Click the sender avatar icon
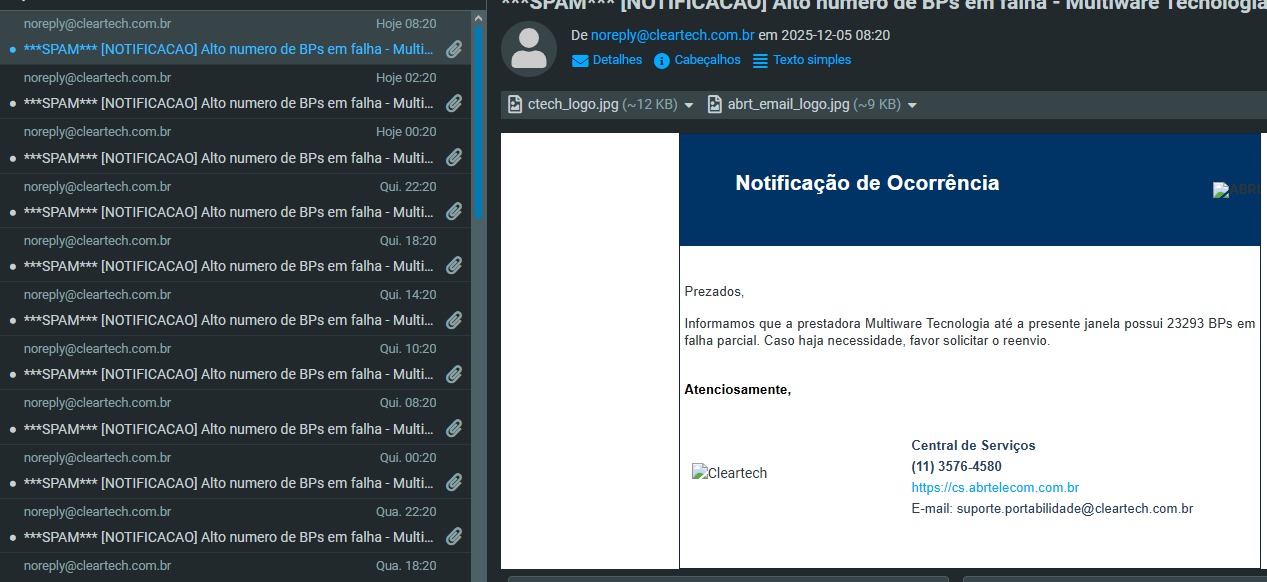The width and height of the screenshot is (1267, 582). click(x=529, y=48)
